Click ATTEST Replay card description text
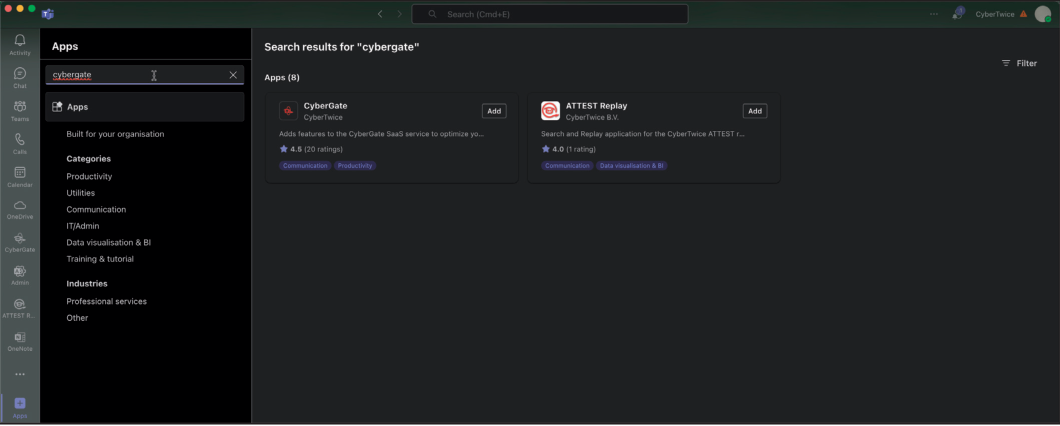 point(642,134)
